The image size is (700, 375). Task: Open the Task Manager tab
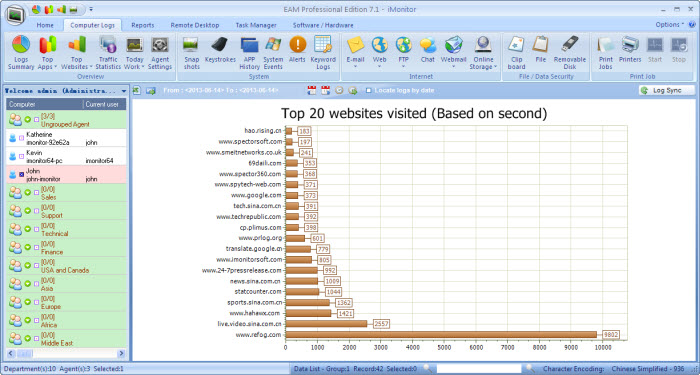coord(256,25)
